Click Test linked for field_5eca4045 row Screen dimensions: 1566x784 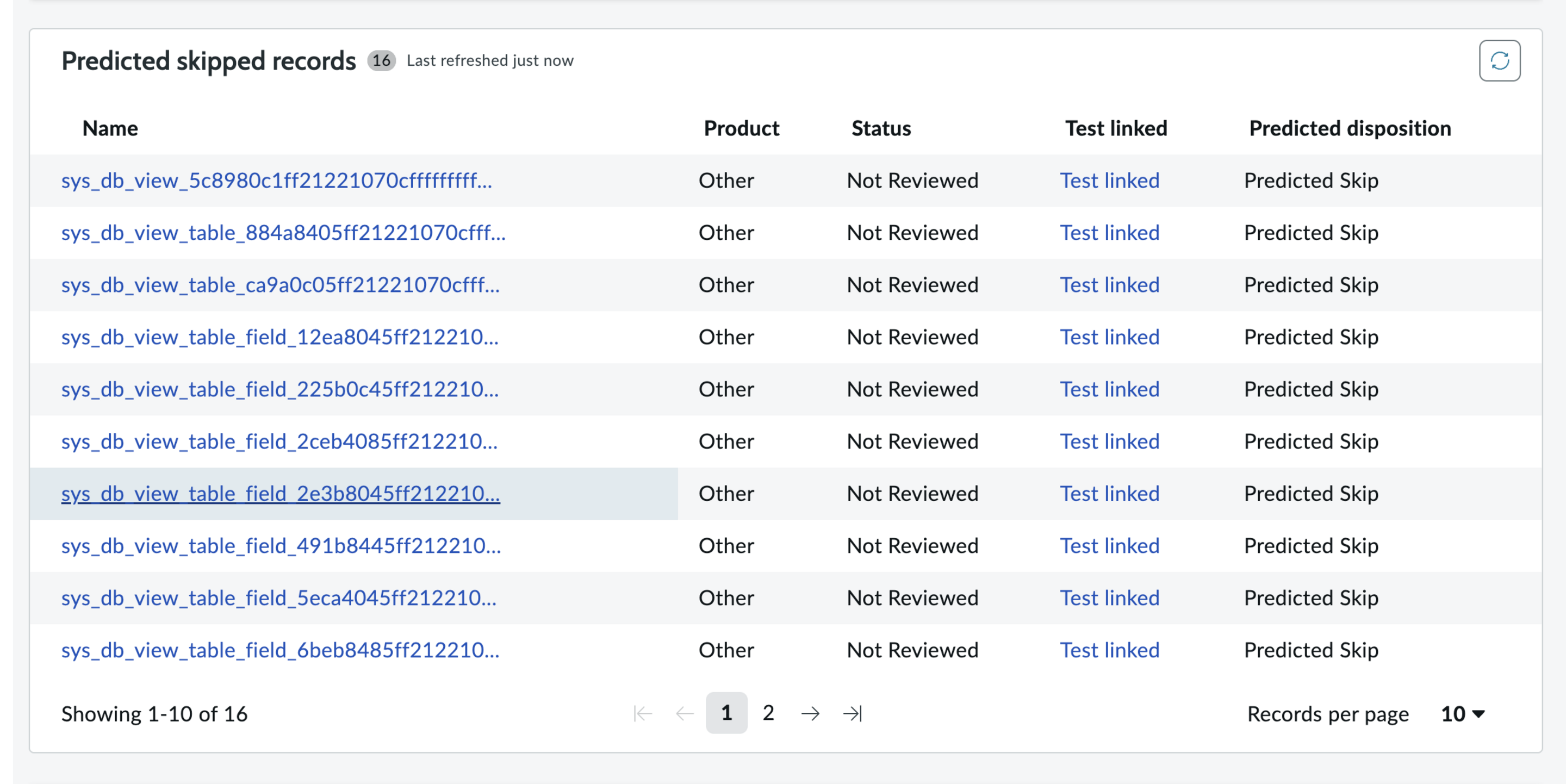[x=1109, y=598]
